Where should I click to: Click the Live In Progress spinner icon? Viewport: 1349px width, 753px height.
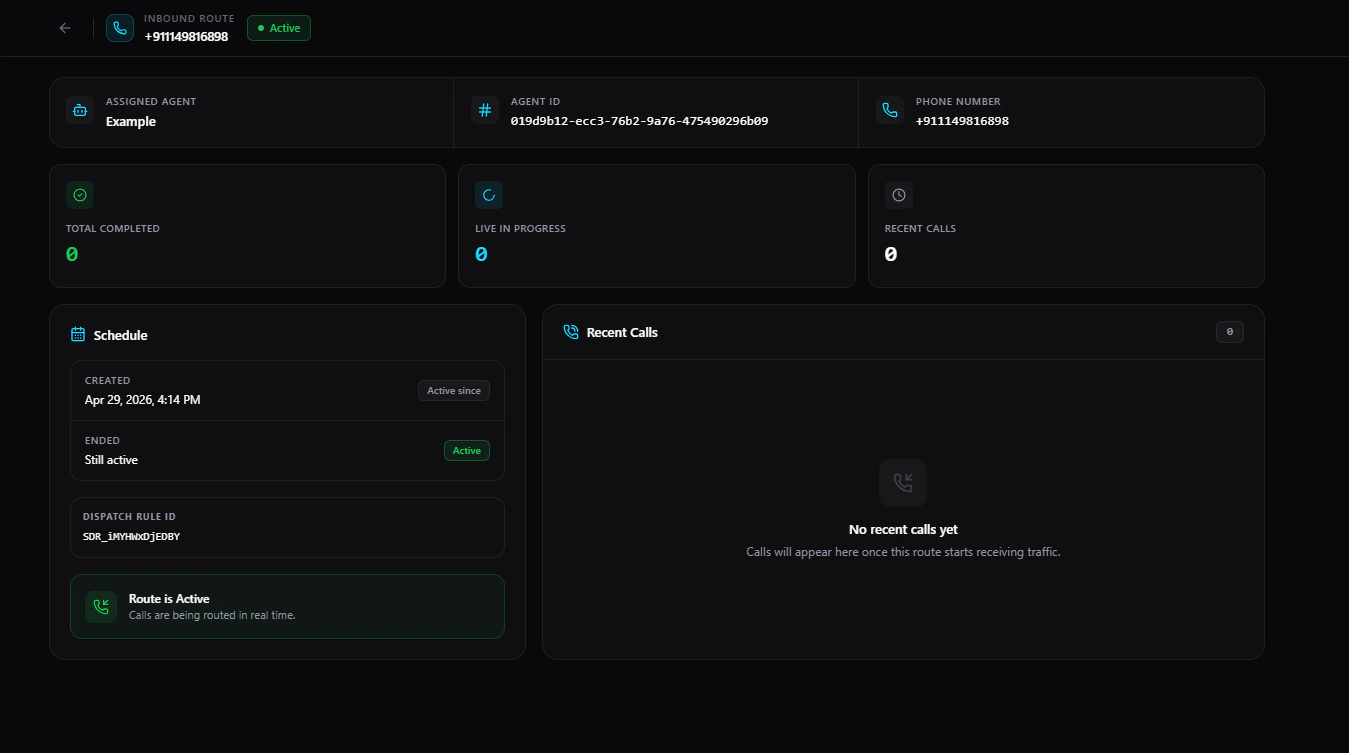click(x=489, y=195)
